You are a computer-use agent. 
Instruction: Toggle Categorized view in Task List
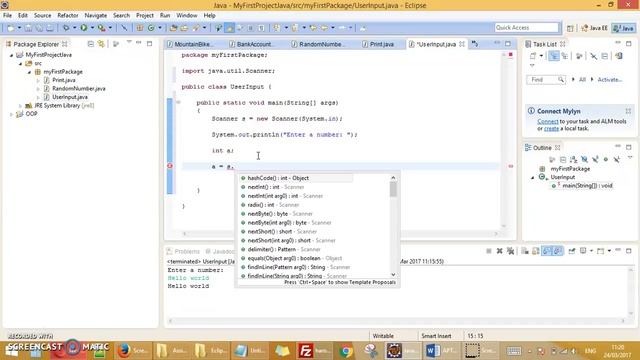pyautogui.click(x=553, y=56)
